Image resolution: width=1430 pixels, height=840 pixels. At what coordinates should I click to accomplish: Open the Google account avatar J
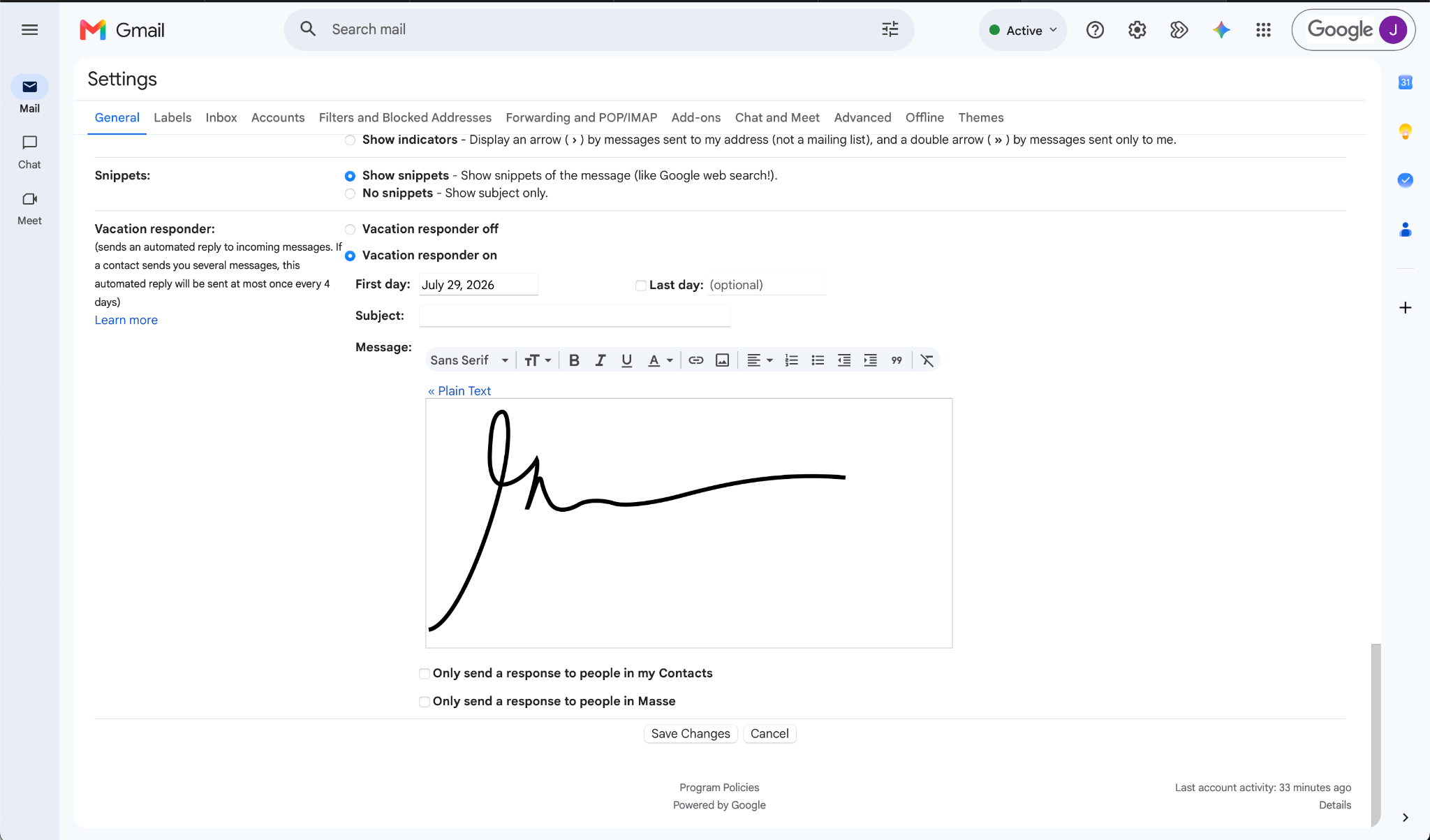click(x=1393, y=30)
